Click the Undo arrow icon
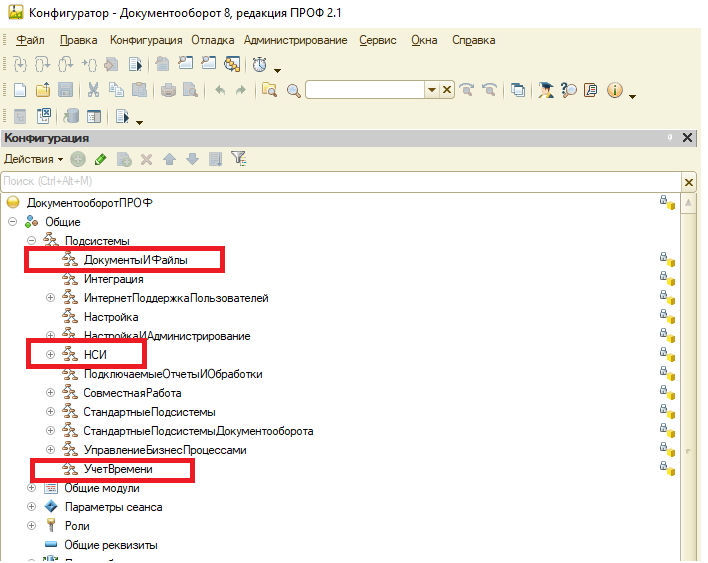The width and height of the screenshot is (708, 563). pyautogui.click(x=220, y=90)
